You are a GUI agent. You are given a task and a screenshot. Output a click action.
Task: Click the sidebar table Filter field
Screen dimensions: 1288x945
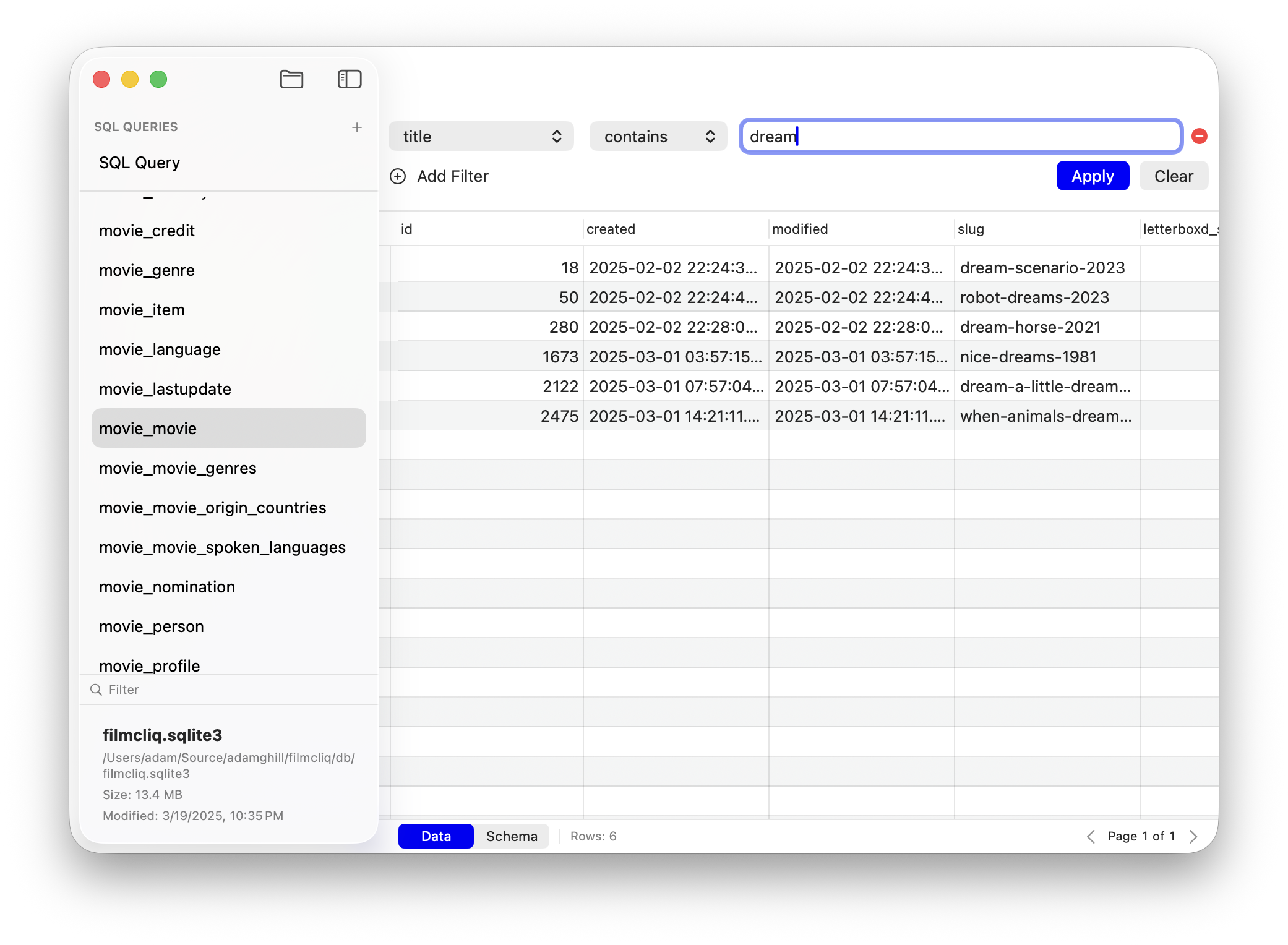(x=235, y=690)
